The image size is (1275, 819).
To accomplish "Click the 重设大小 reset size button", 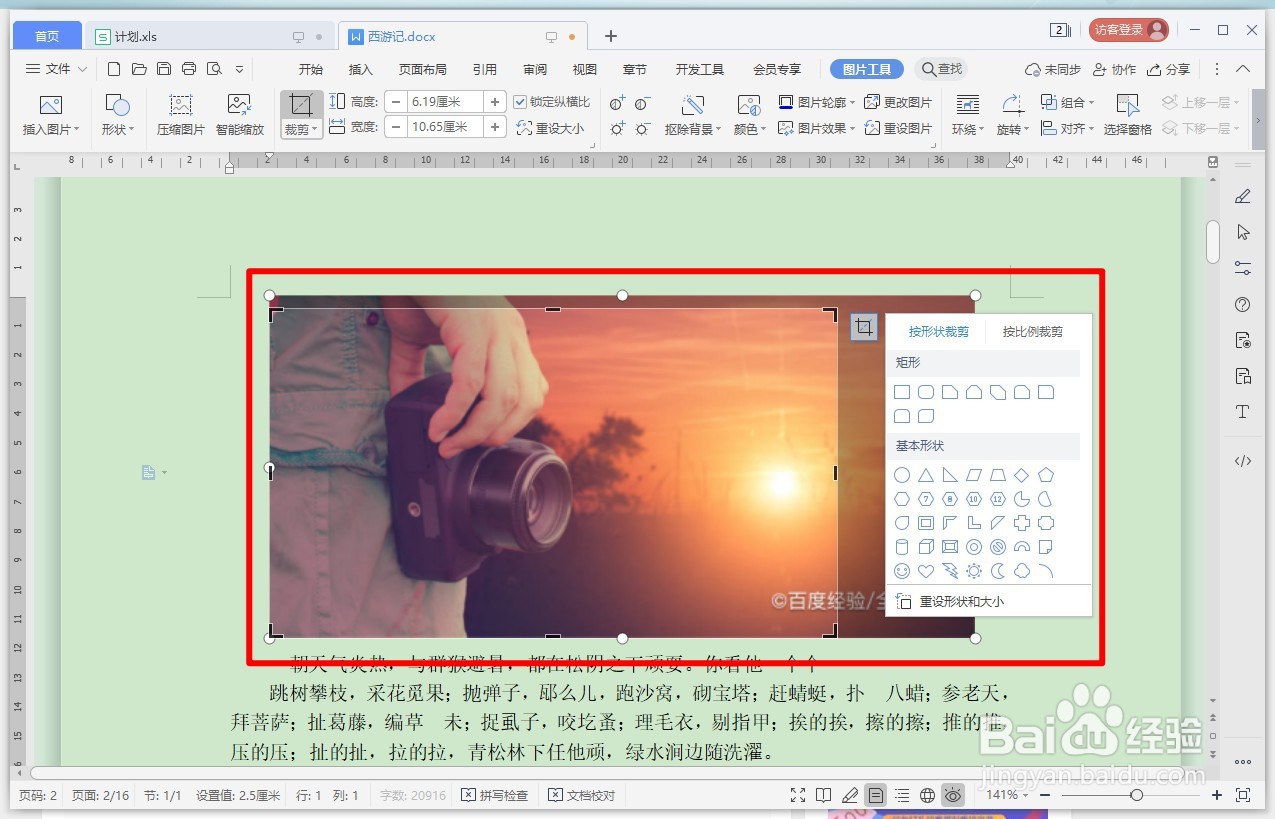I will click(551, 128).
